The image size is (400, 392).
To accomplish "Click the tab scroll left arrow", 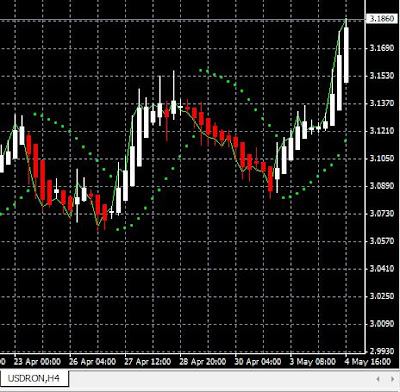I will (378, 379).
